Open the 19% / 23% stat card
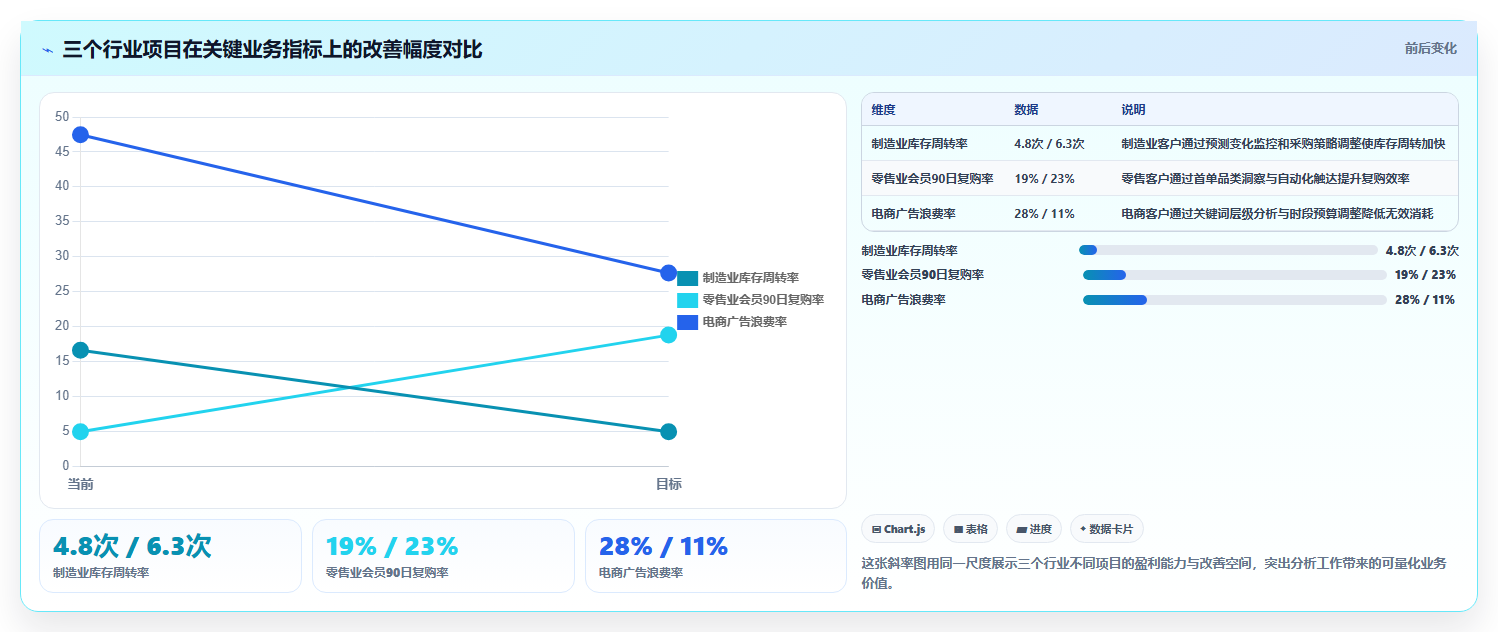 point(443,556)
